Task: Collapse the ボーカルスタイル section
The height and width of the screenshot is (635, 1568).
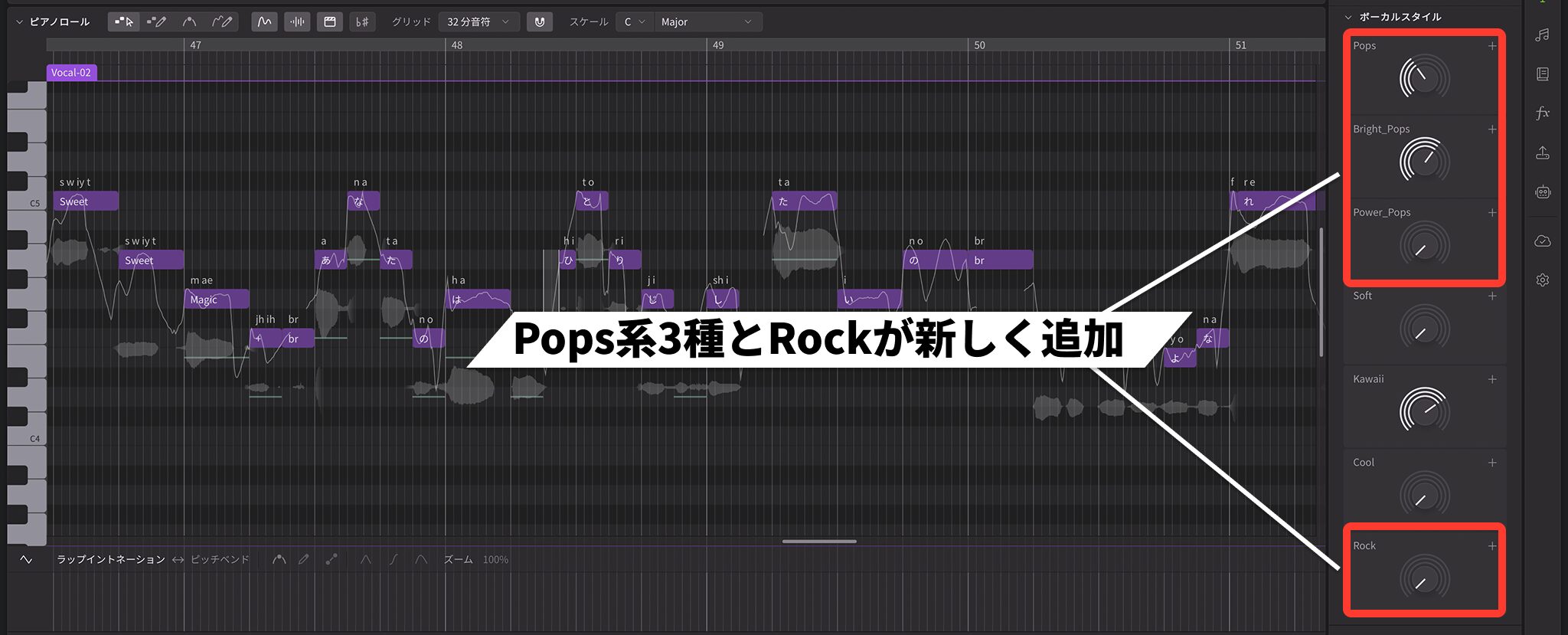Action: point(1348,17)
